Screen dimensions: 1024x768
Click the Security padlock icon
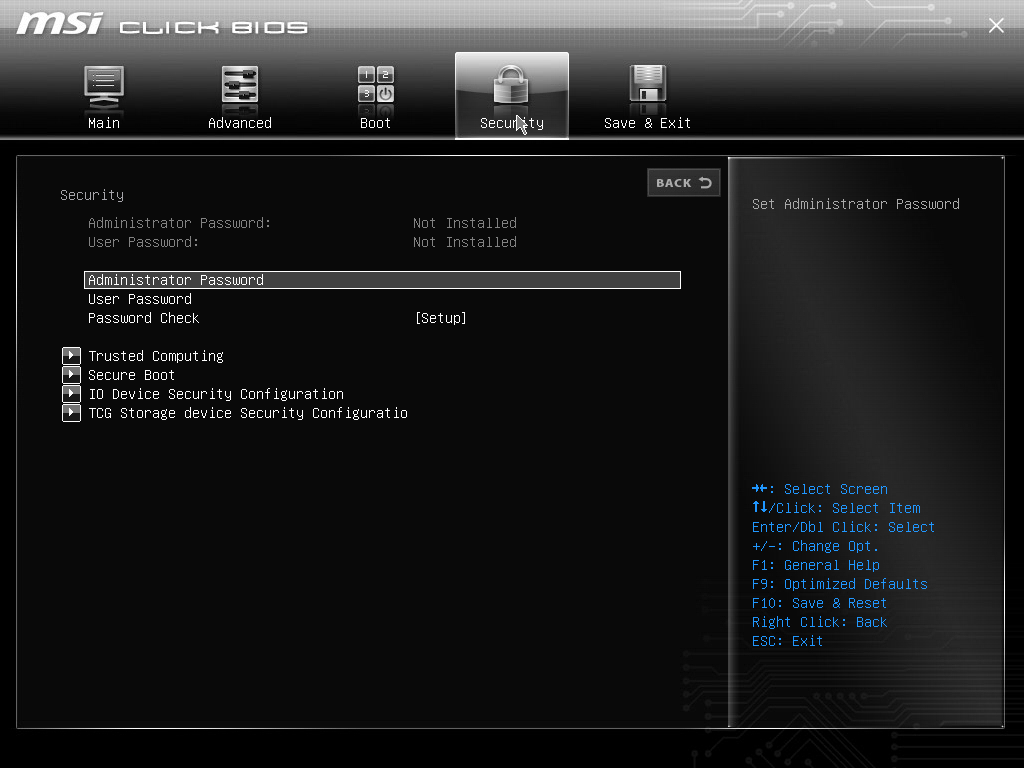(511, 85)
